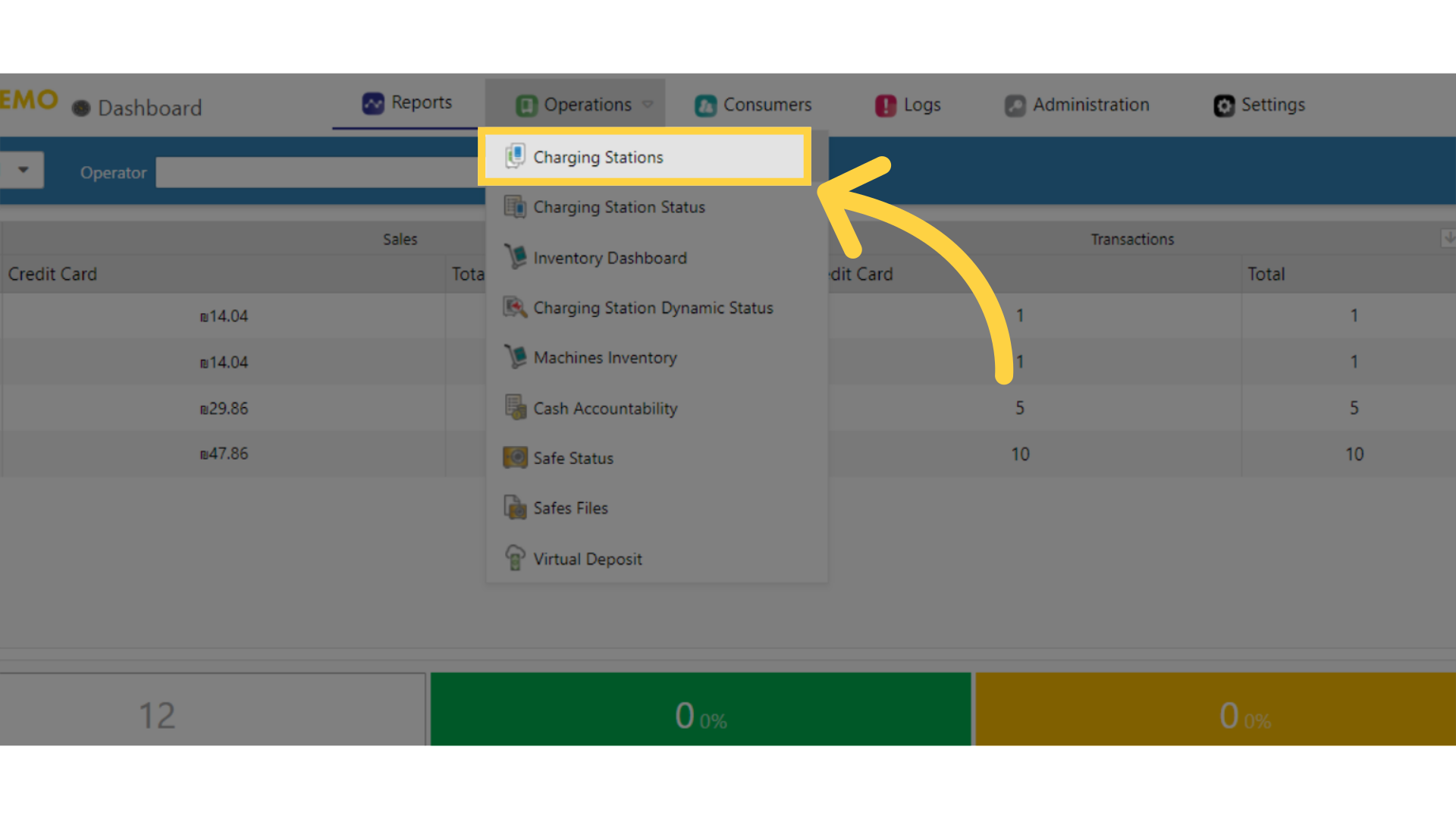Open the dropdown arrow left of Operator
1456x819 pixels.
click(23, 170)
